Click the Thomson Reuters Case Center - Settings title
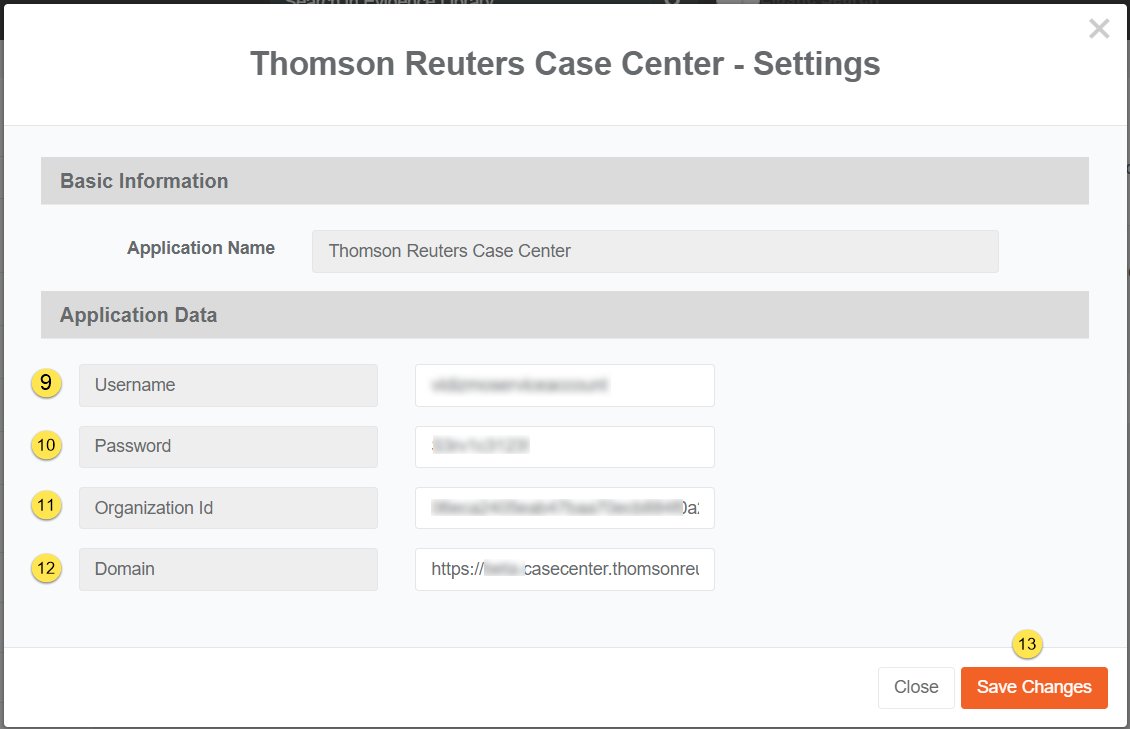Viewport: 1130px width, 729px height. [x=565, y=64]
